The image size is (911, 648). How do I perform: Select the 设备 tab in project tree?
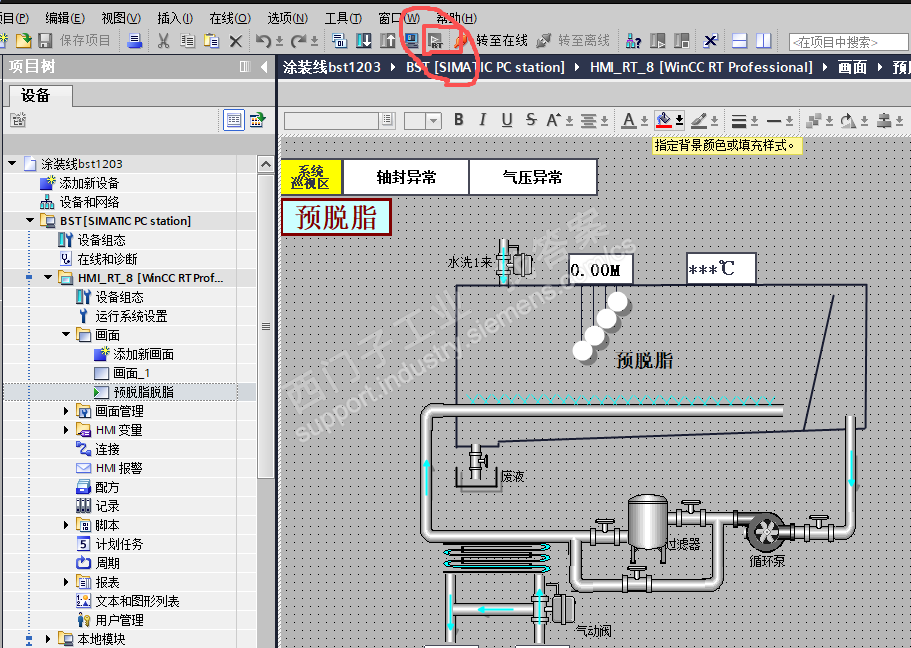tap(40, 95)
